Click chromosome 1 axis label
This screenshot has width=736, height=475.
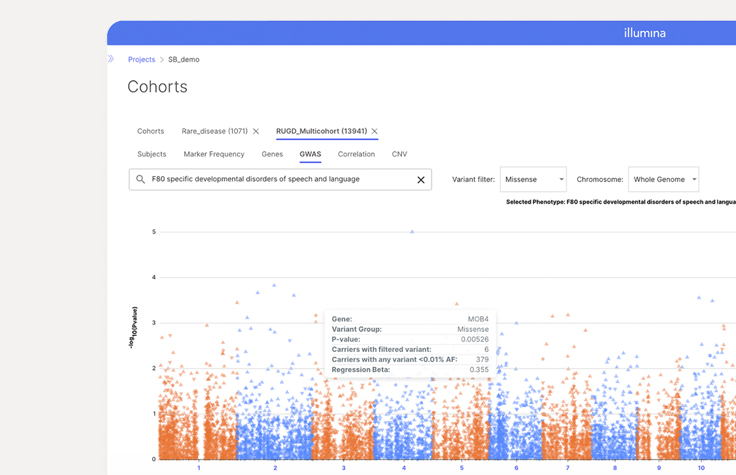(199, 468)
